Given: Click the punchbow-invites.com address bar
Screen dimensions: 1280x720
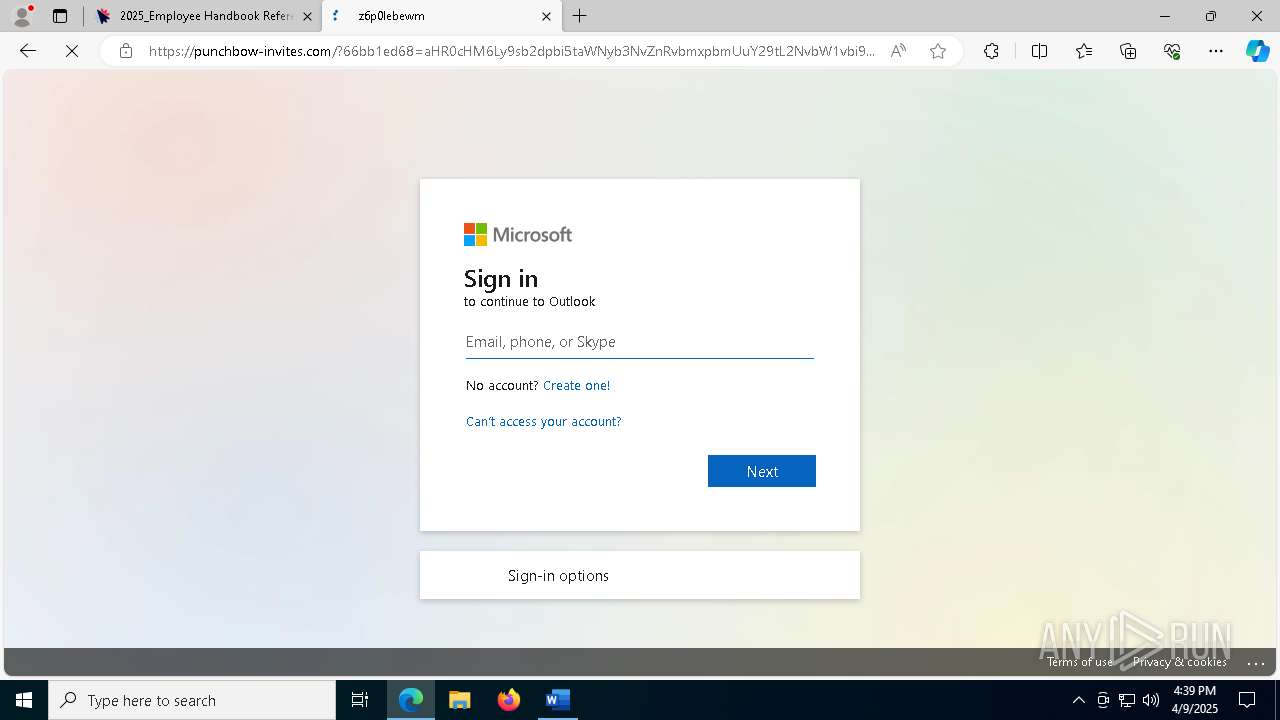Looking at the screenshot, I should [512, 51].
